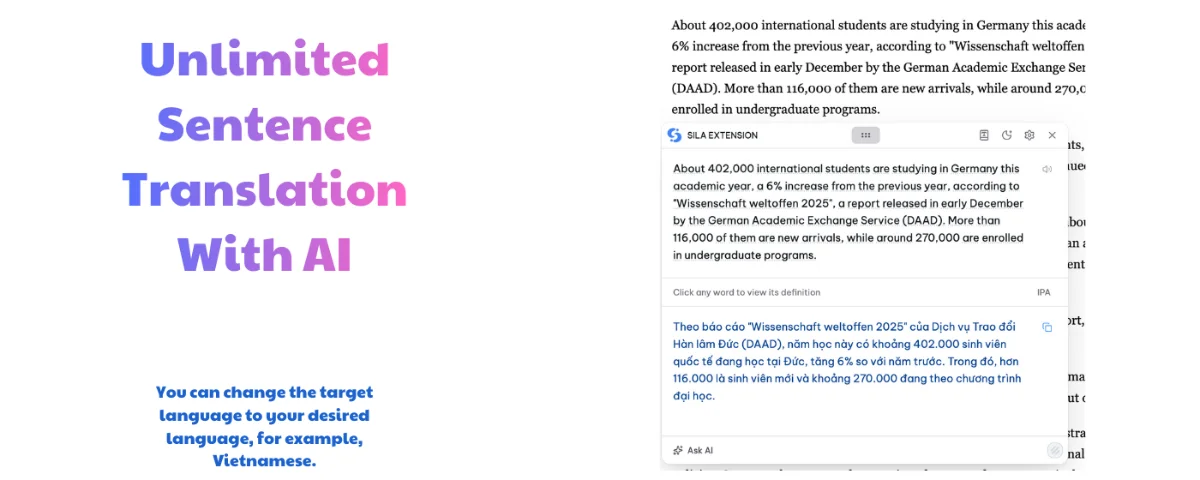Image resolution: width=1200 pixels, height=480 pixels.
Task: Toggle IPA pronunciation display
Action: [1043, 292]
